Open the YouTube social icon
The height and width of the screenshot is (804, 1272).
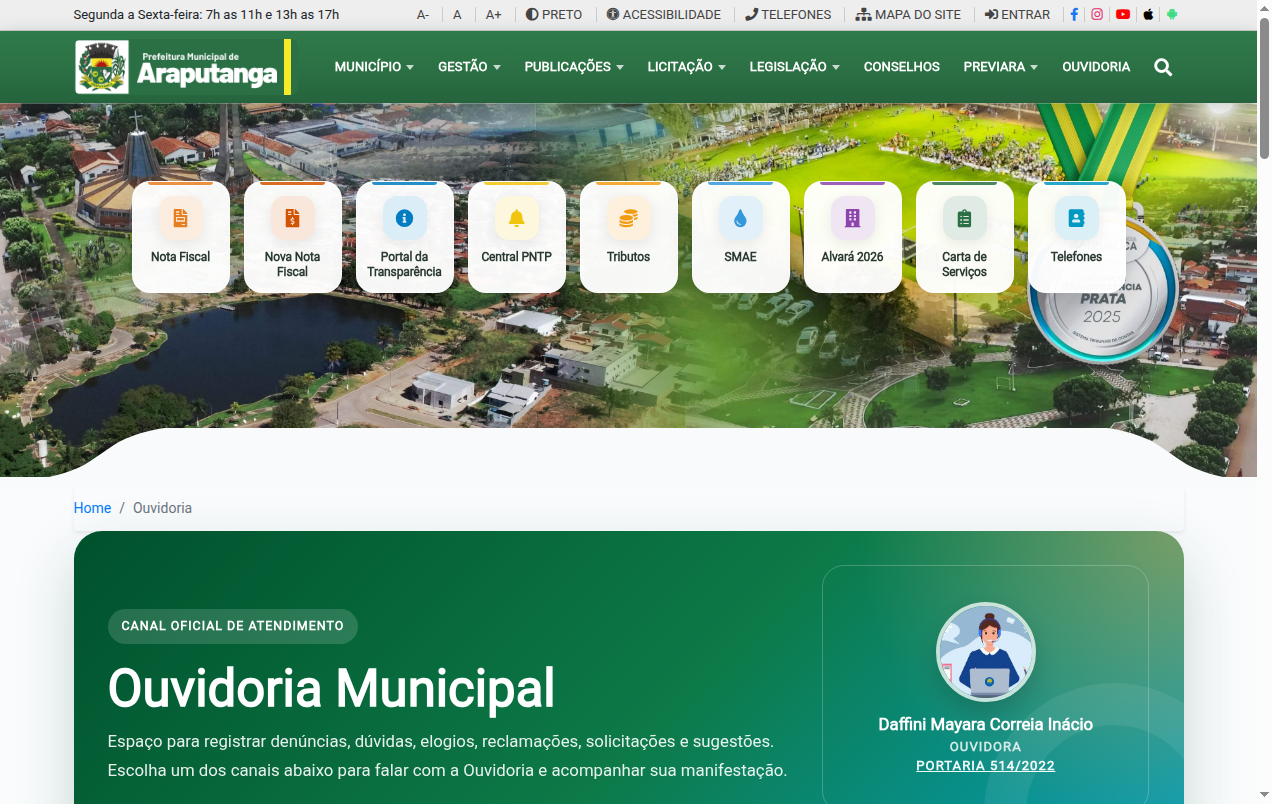click(1123, 15)
